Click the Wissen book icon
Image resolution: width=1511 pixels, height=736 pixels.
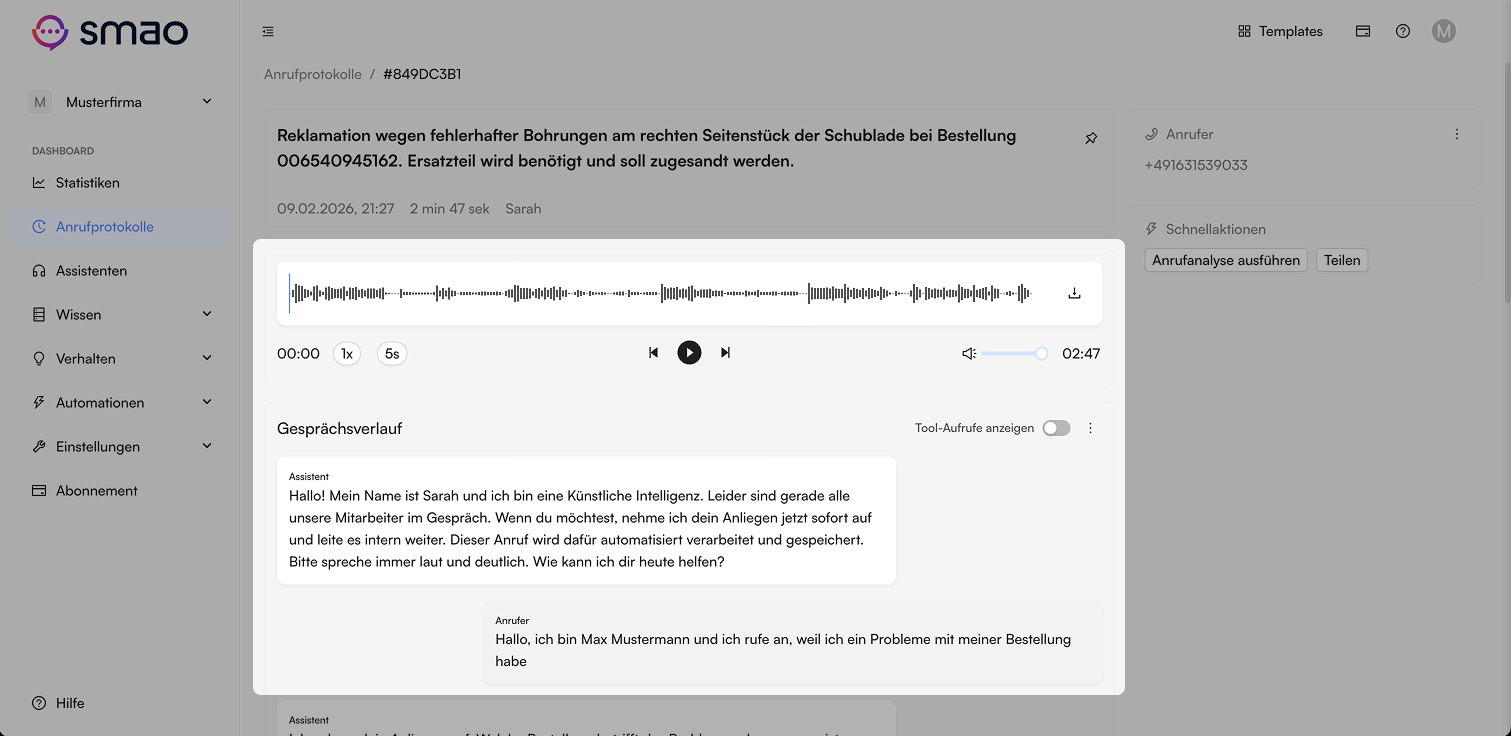(39, 315)
